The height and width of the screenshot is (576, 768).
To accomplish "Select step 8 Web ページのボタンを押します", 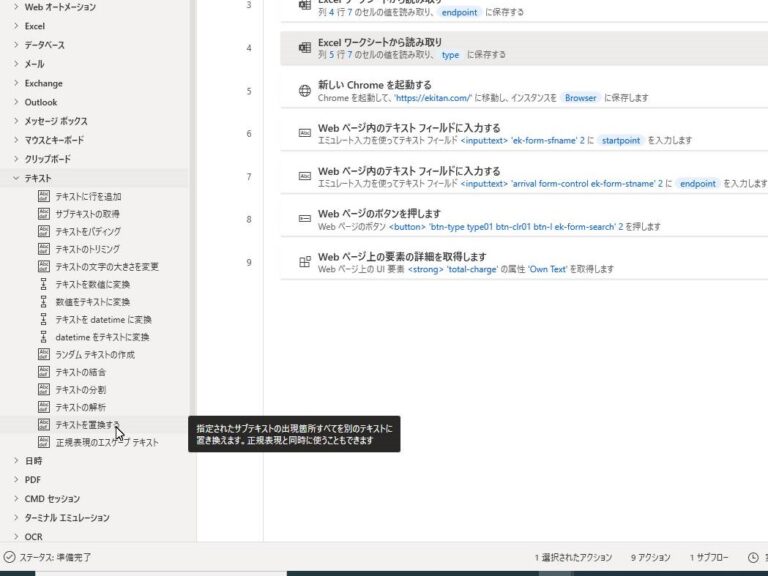I will 524,219.
